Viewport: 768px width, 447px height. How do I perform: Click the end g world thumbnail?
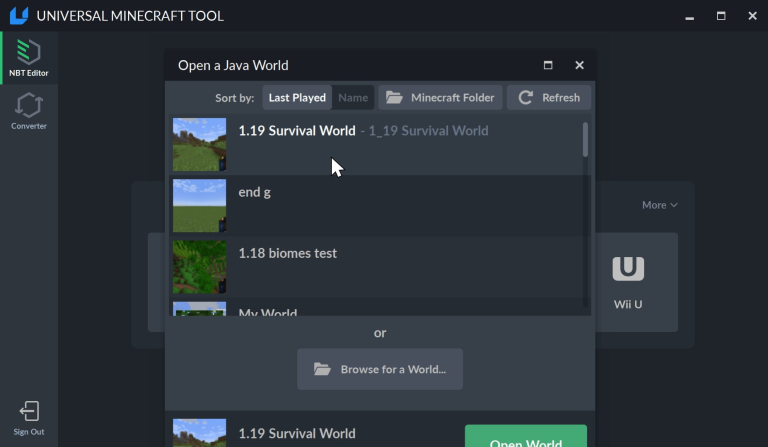pyautogui.click(x=199, y=206)
